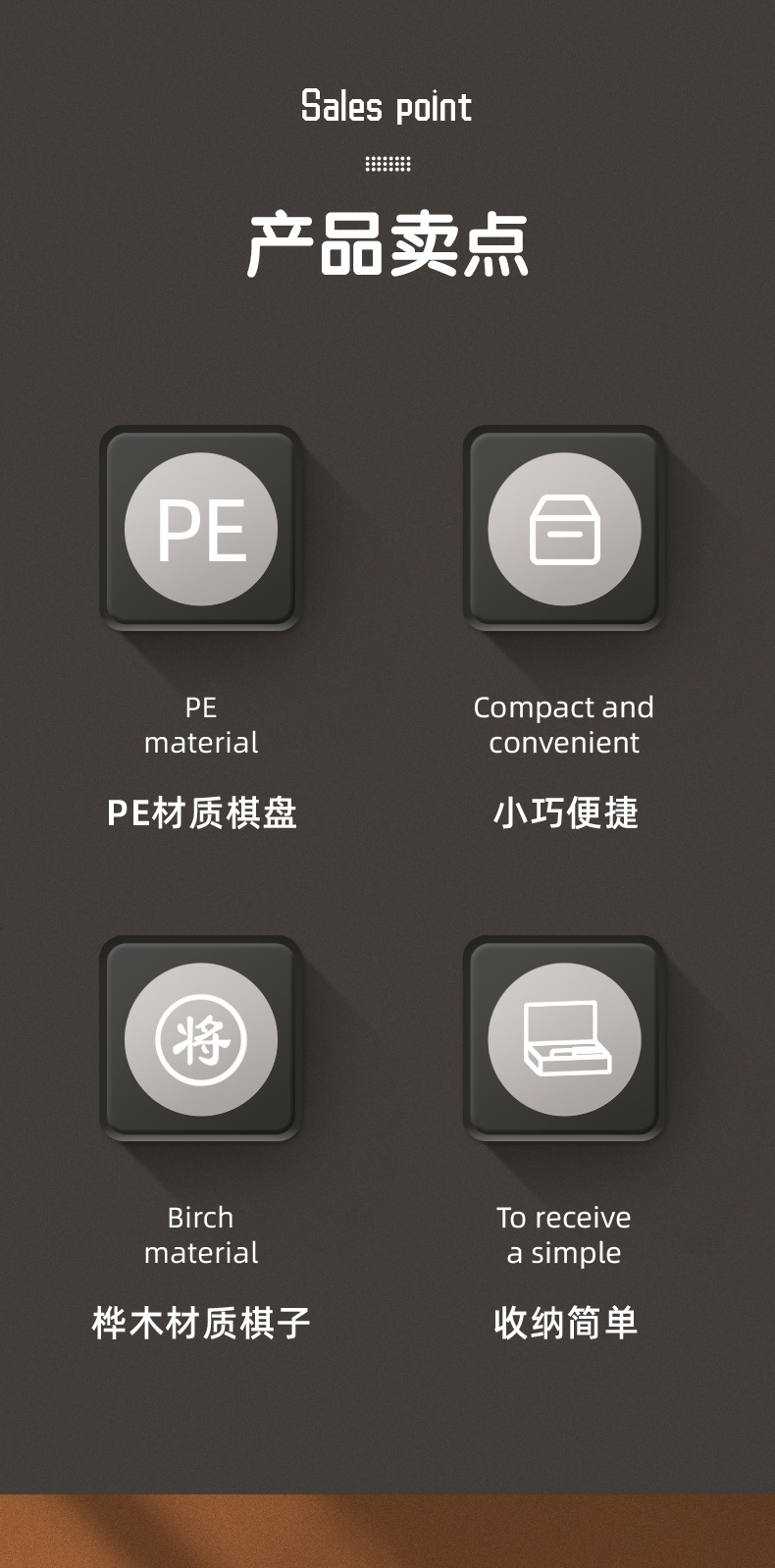
Task: Click the 小巧便捷 label
Action: pos(565,812)
